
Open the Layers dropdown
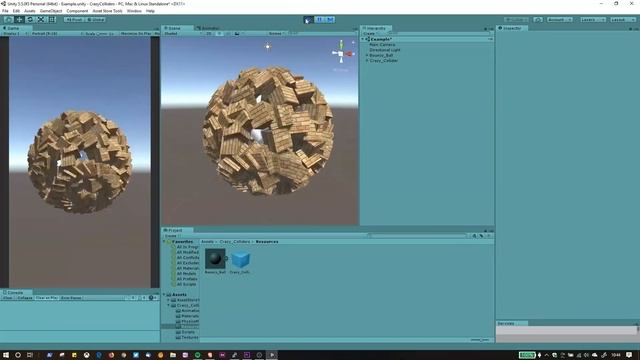coord(592,20)
